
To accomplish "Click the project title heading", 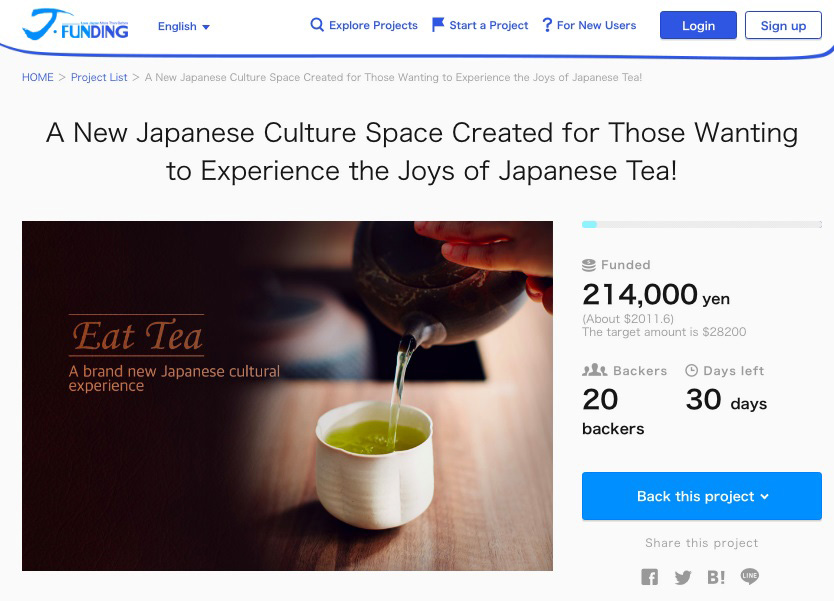I will [421, 151].
